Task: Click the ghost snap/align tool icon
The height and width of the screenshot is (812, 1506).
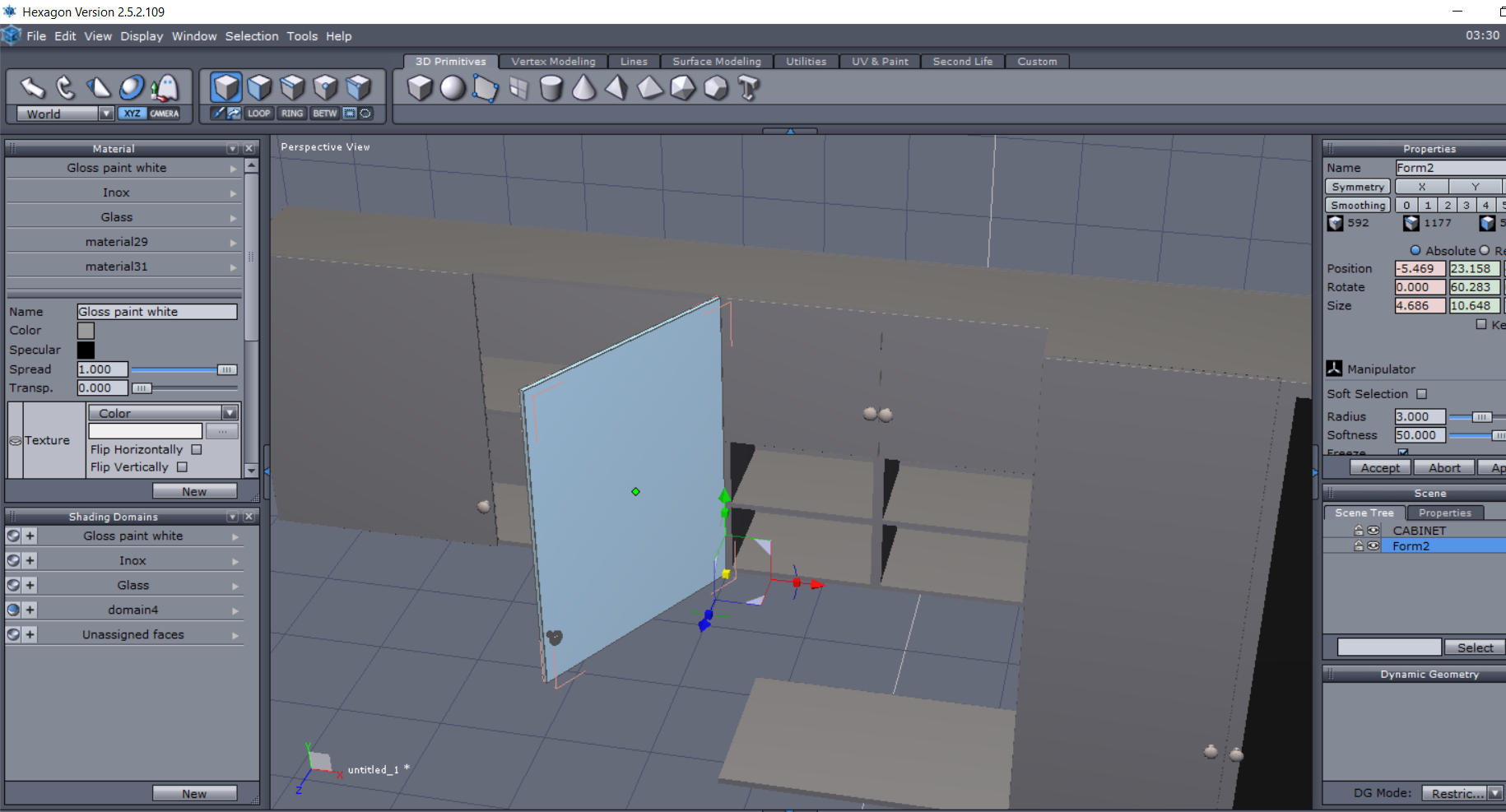Action: pos(165,87)
